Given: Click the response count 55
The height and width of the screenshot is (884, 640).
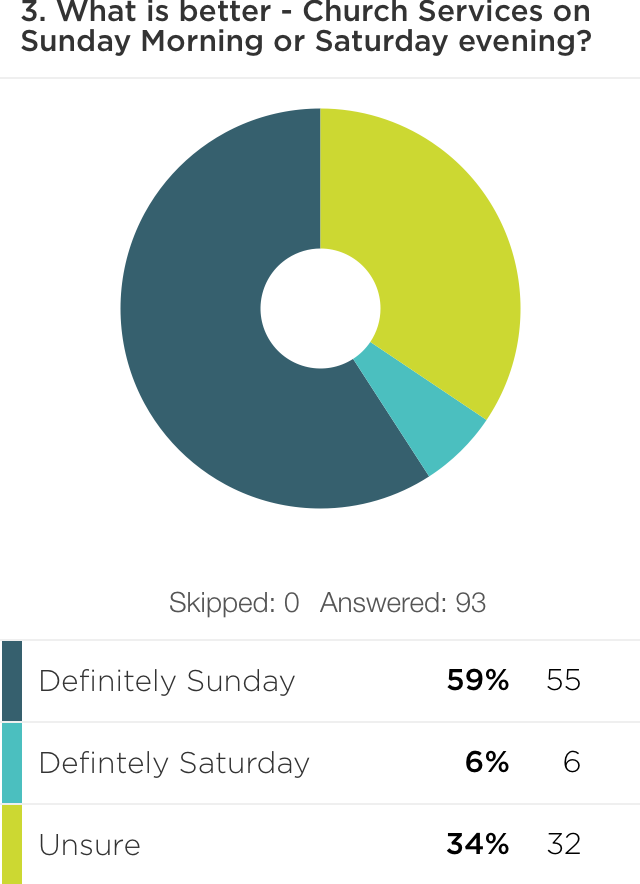Looking at the screenshot, I should [x=564, y=682].
